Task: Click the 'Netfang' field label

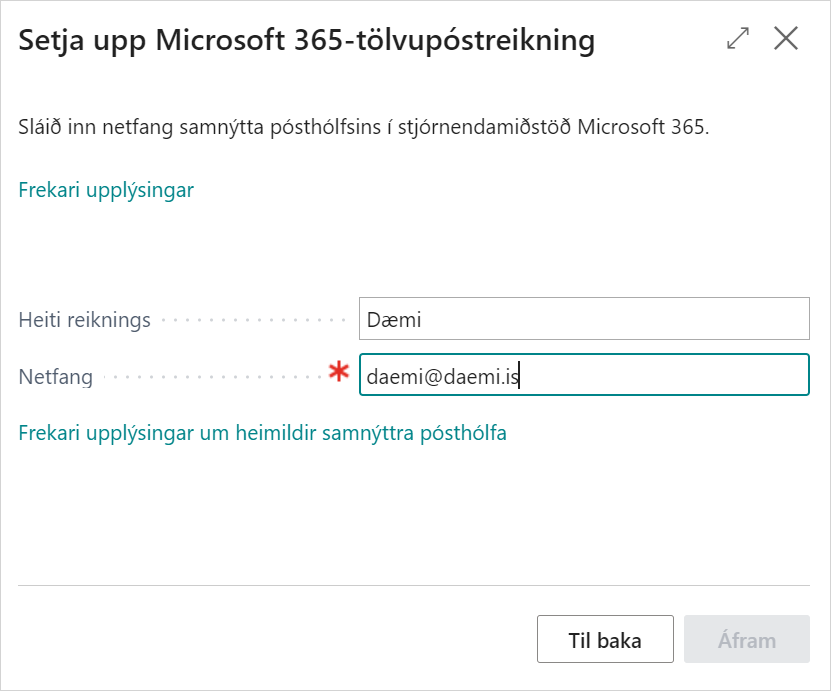Action: click(56, 377)
